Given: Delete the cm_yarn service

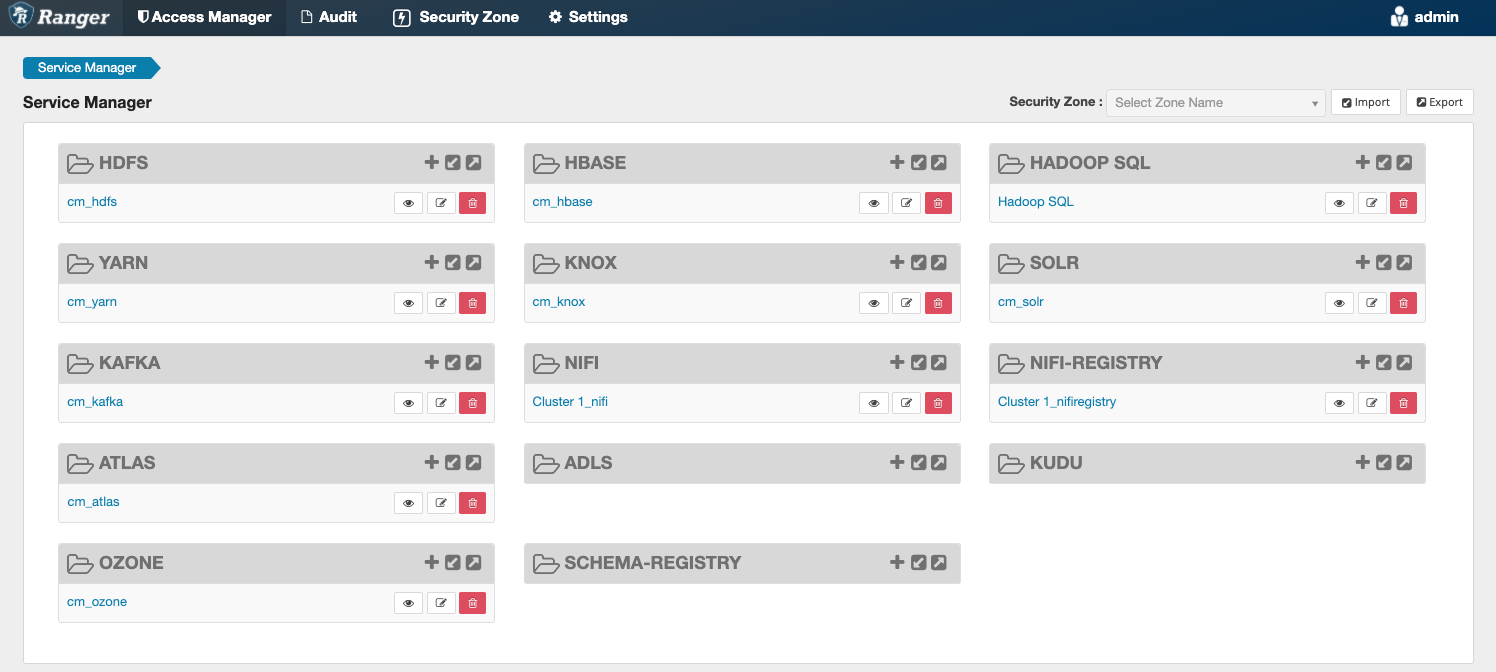Looking at the screenshot, I should 472,303.
